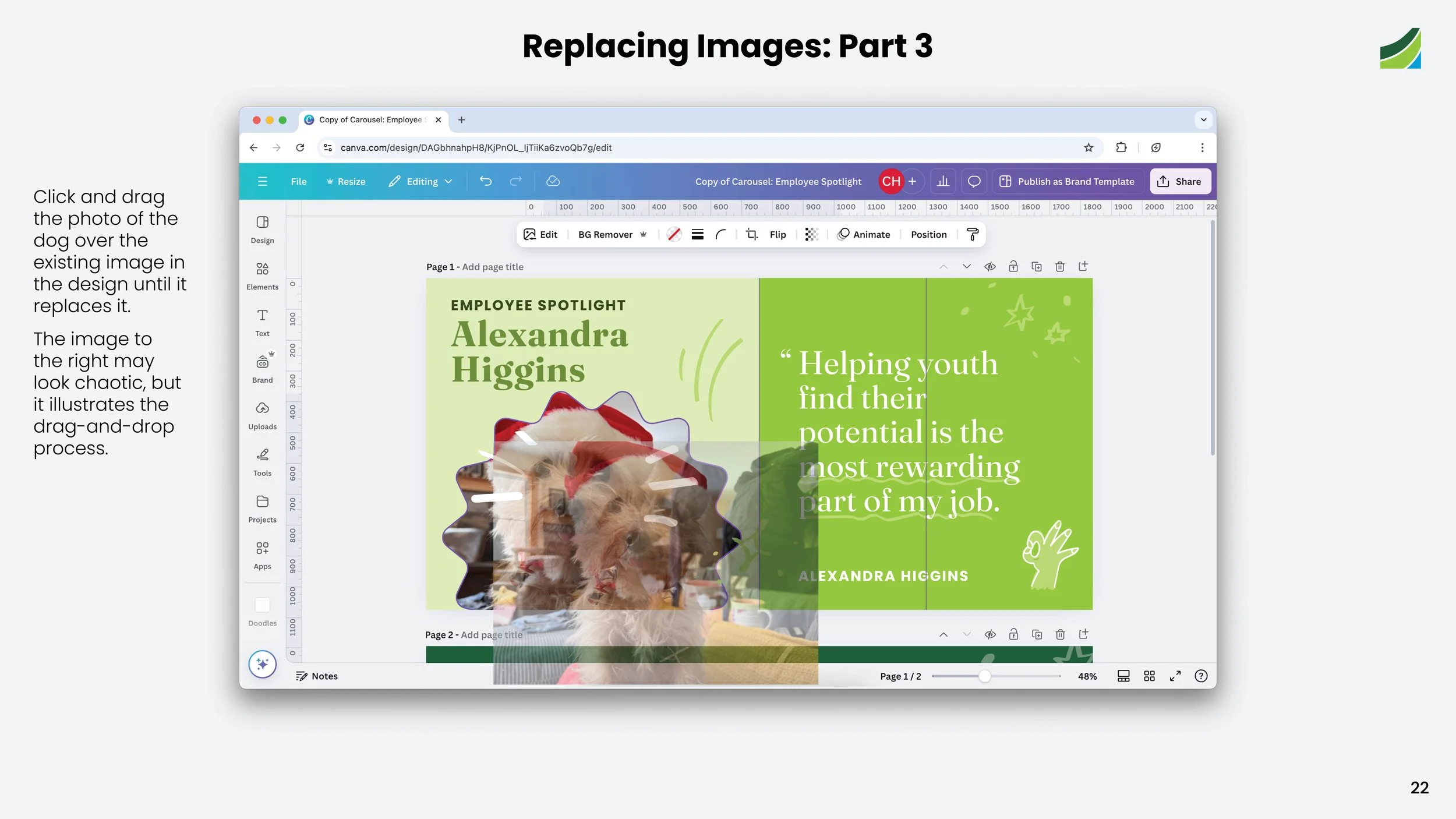The height and width of the screenshot is (819, 1456).
Task: Toggle grid view at bottom bar
Action: click(x=1149, y=676)
